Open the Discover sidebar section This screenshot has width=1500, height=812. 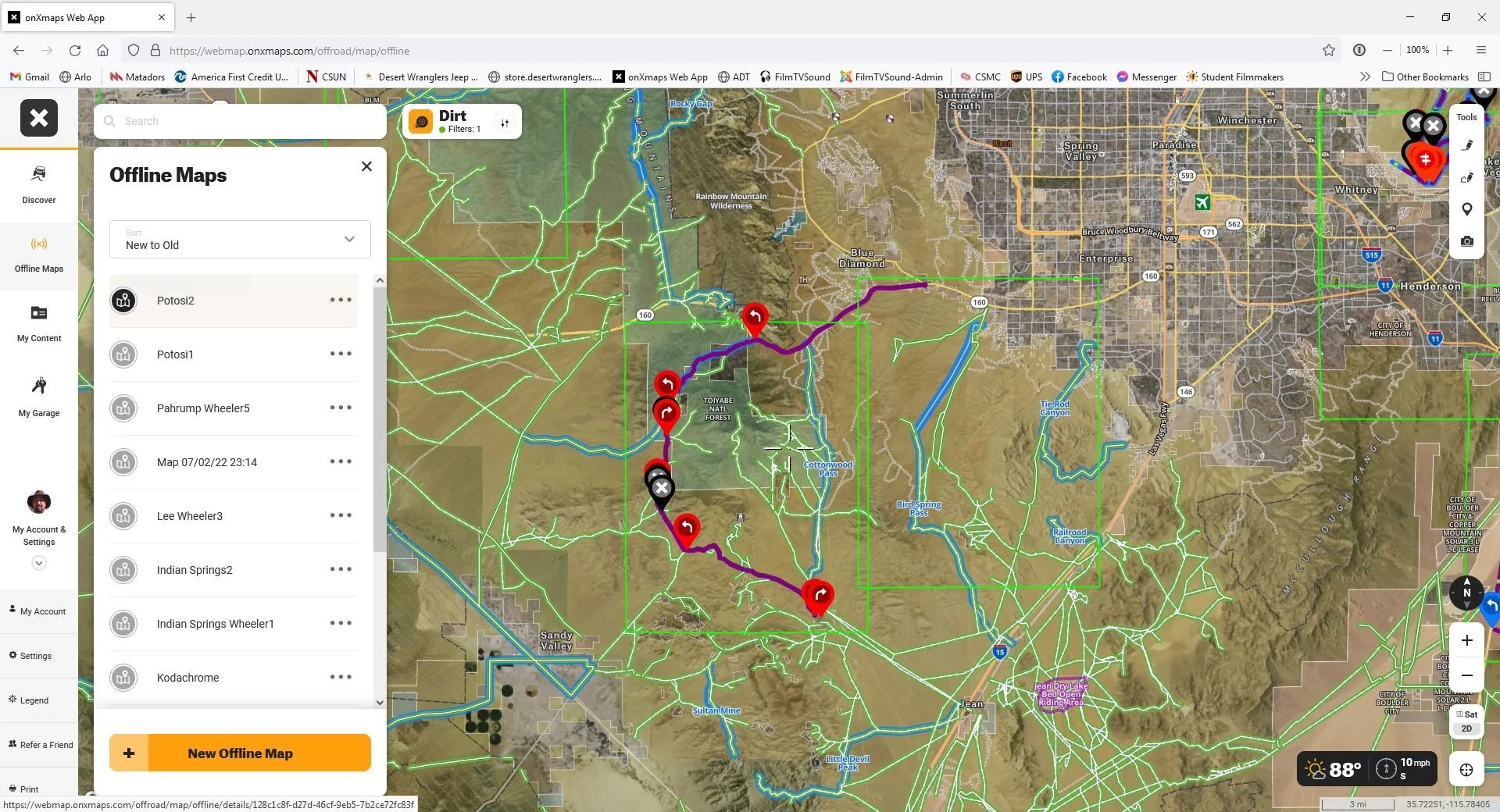[x=39, y=185]
